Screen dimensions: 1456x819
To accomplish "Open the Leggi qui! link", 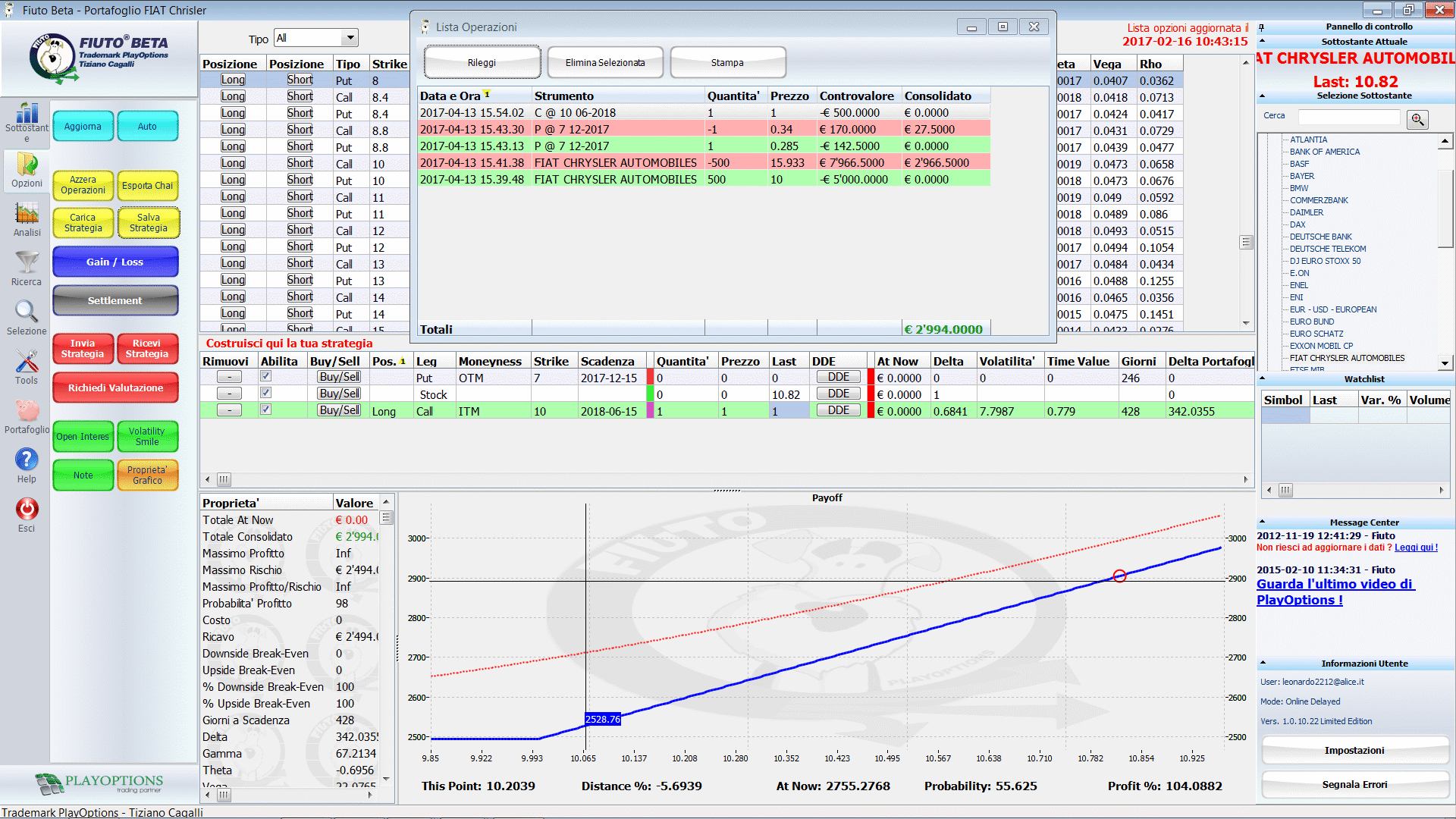I will pyautogui.click(x=1416, y=548).
